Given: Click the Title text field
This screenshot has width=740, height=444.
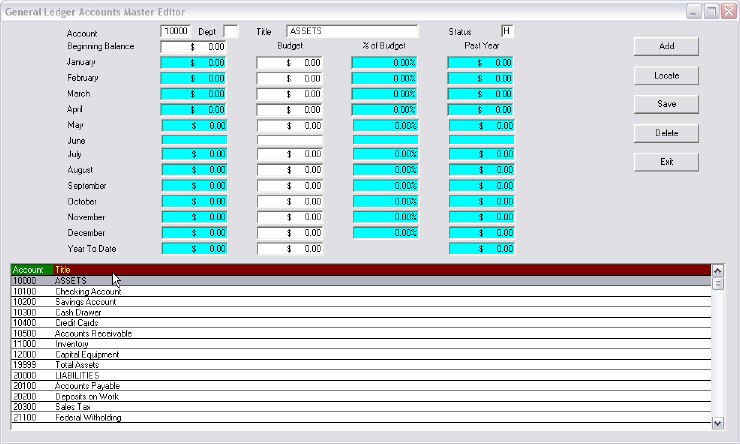Looking at the screenshot, I should pos(351,32).
